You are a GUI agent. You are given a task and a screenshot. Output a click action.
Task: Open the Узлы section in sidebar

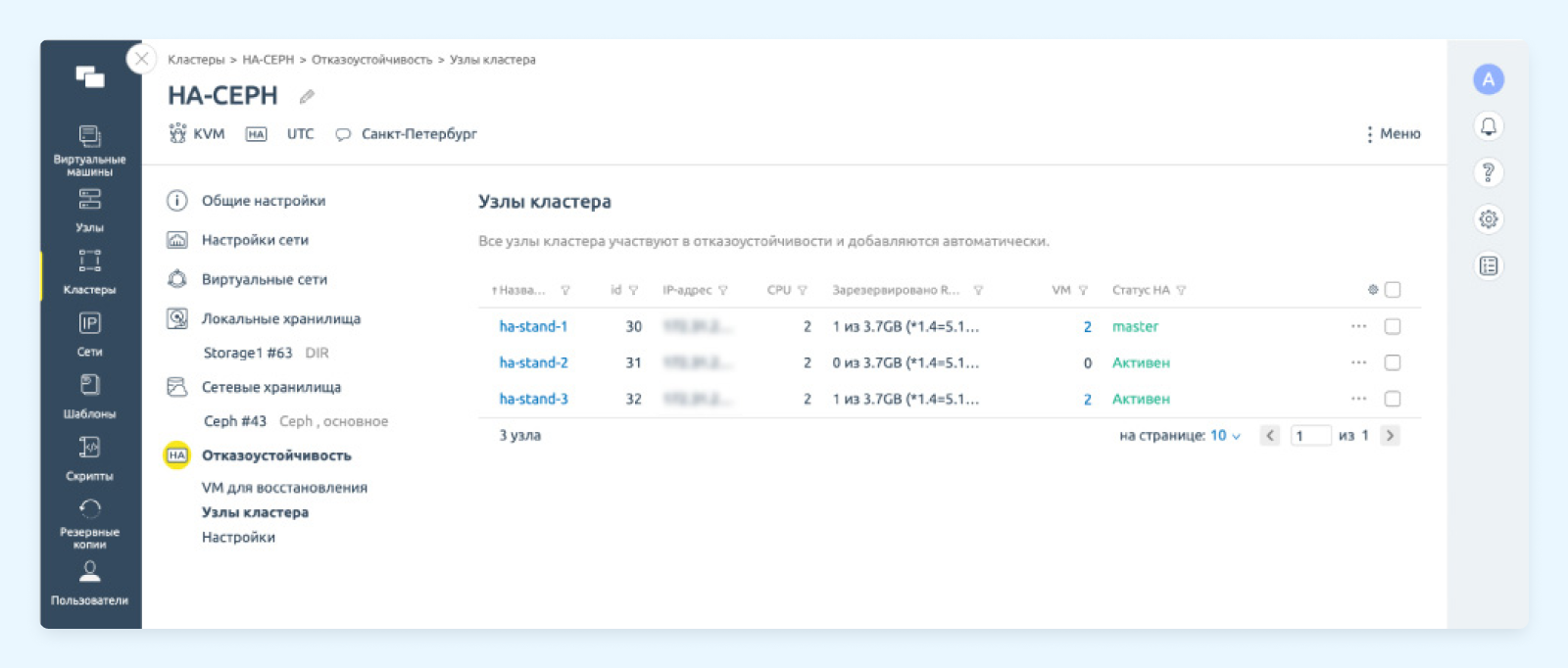click(x=89, y=211)
